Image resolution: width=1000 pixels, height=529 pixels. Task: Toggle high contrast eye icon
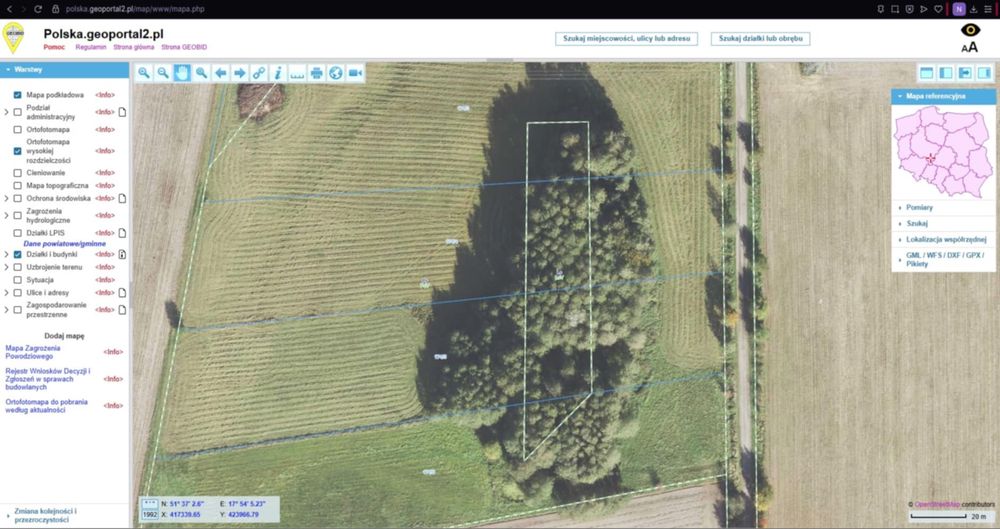(x=970, y=29)
